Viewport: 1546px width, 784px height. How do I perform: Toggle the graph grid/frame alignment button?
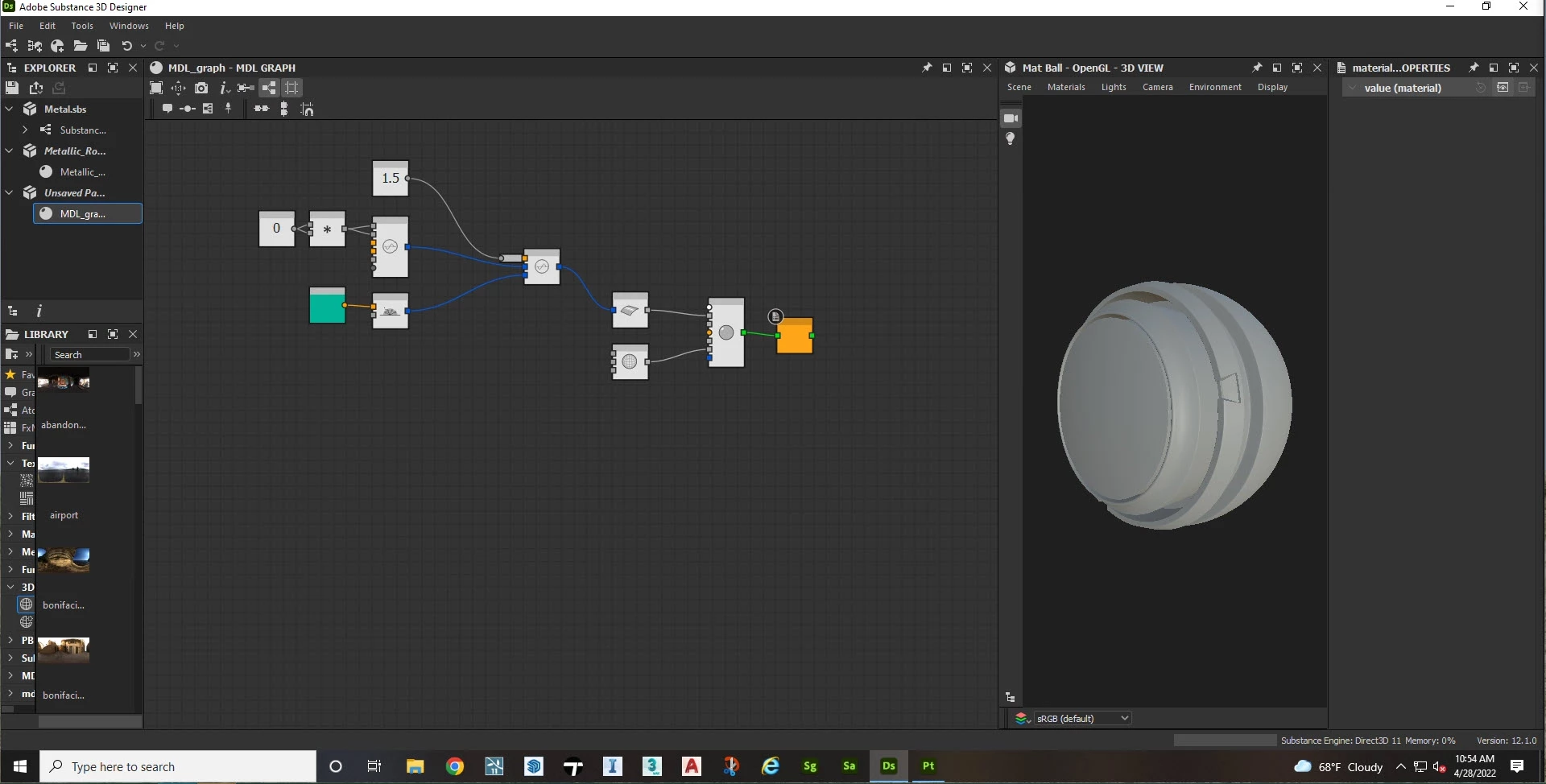[292, 88]
